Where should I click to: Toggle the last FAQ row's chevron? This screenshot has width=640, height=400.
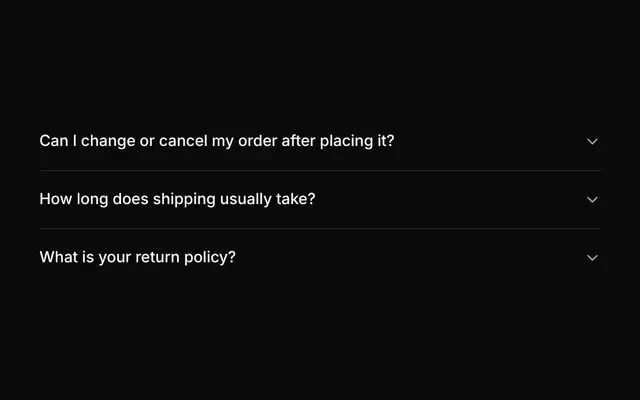592,258
